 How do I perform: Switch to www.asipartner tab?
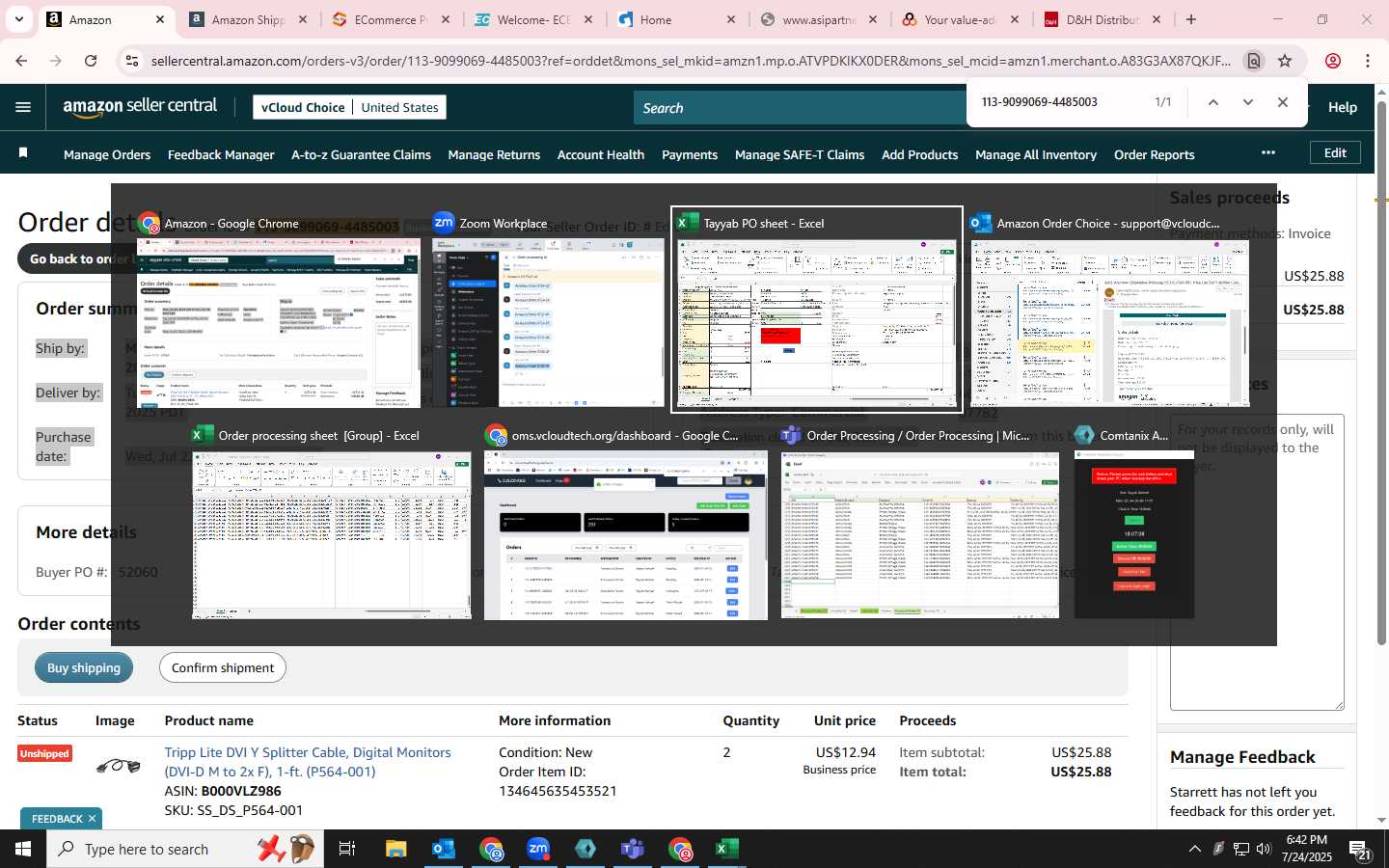point(819,19)
